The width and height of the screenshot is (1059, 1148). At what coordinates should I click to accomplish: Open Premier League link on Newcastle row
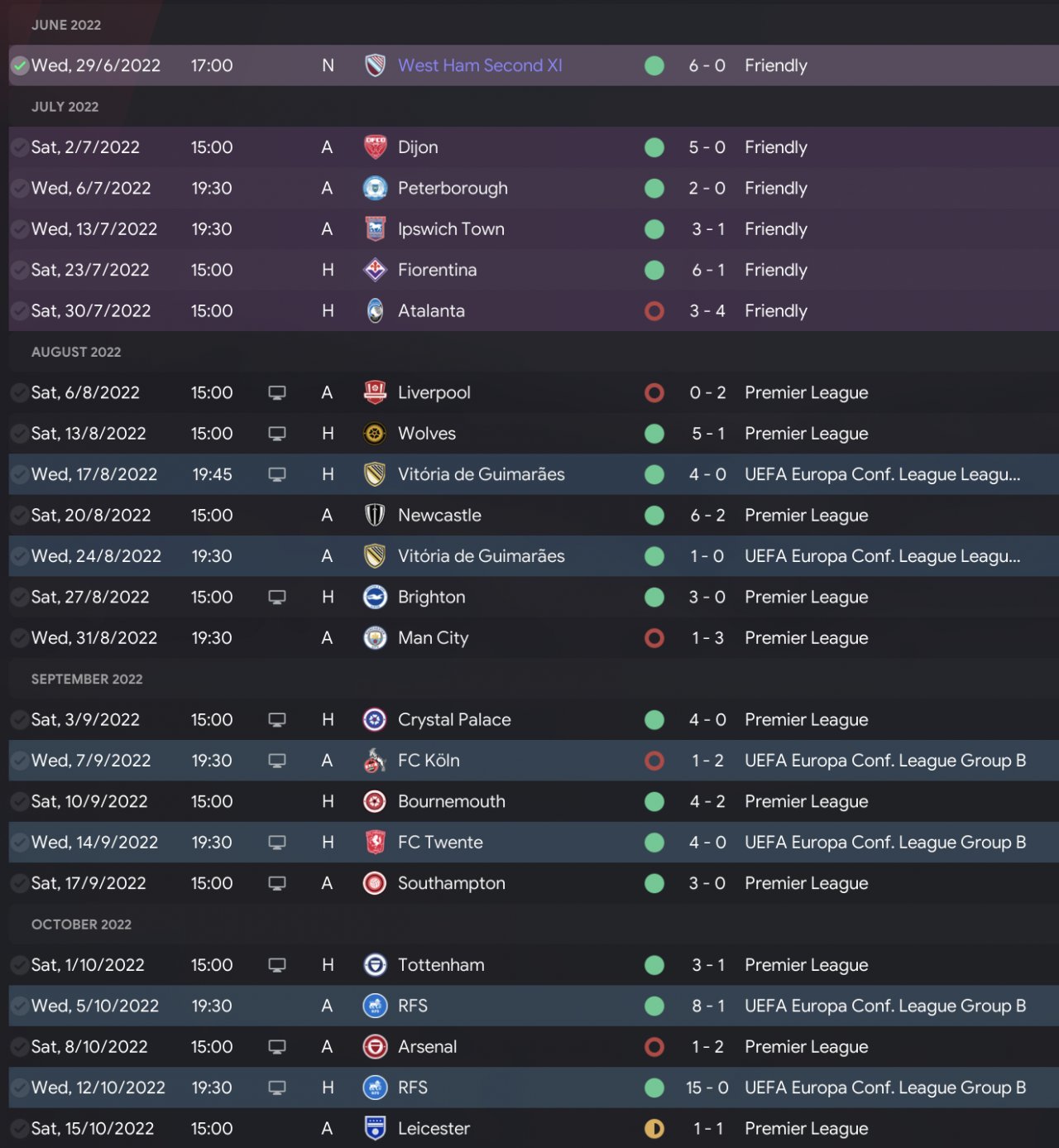click(x=806, y=515)
